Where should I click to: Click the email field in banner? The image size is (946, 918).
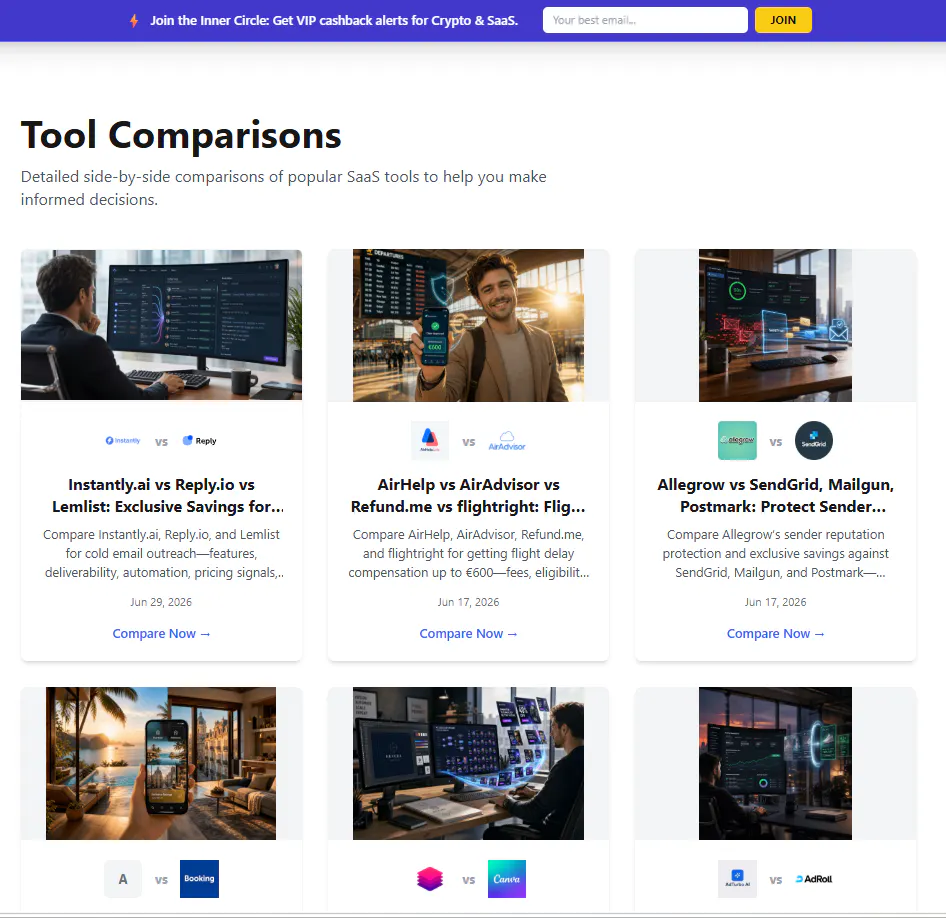point(645,20)
